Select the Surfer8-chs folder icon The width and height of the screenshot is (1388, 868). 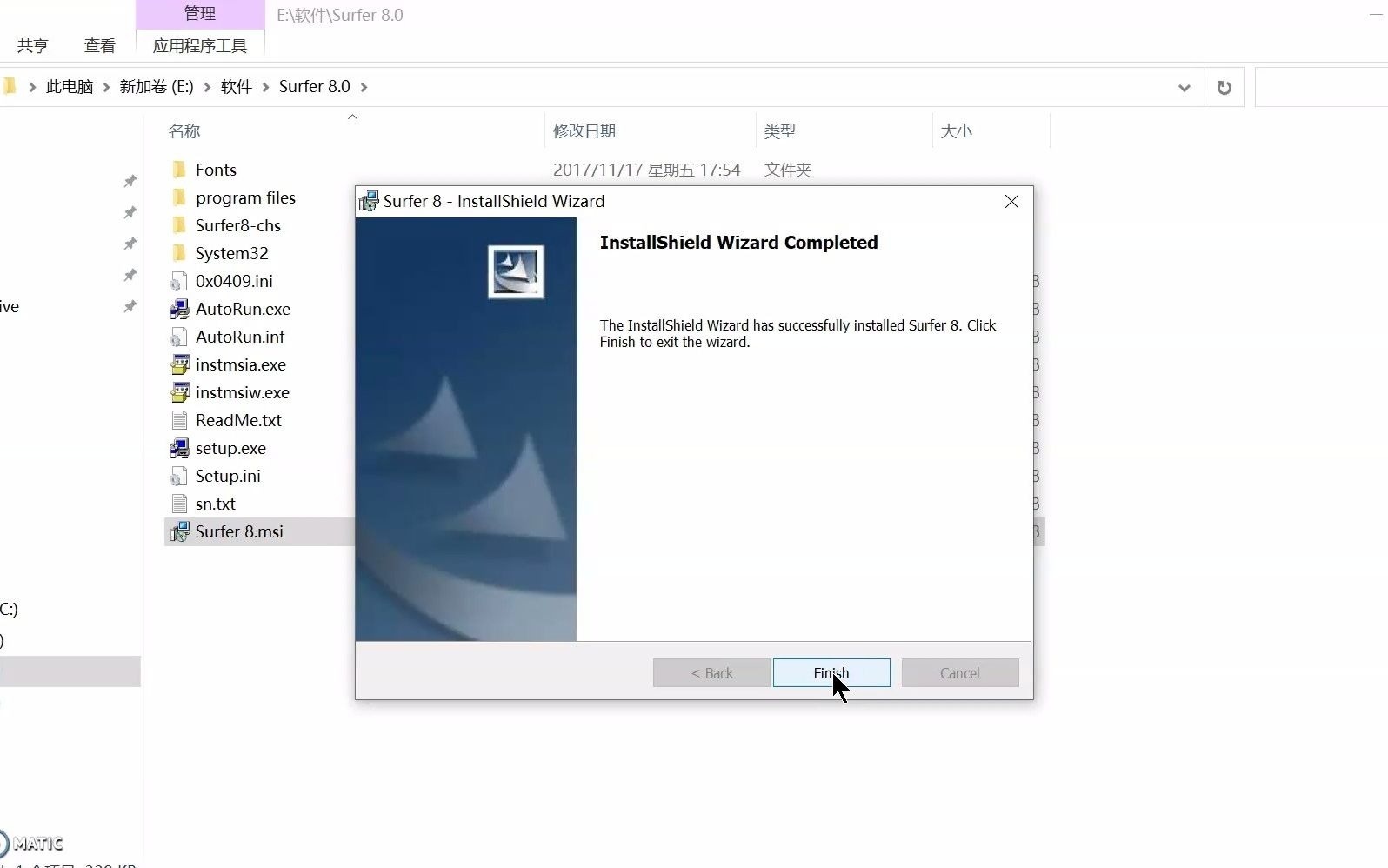click(x=179, y=225)
